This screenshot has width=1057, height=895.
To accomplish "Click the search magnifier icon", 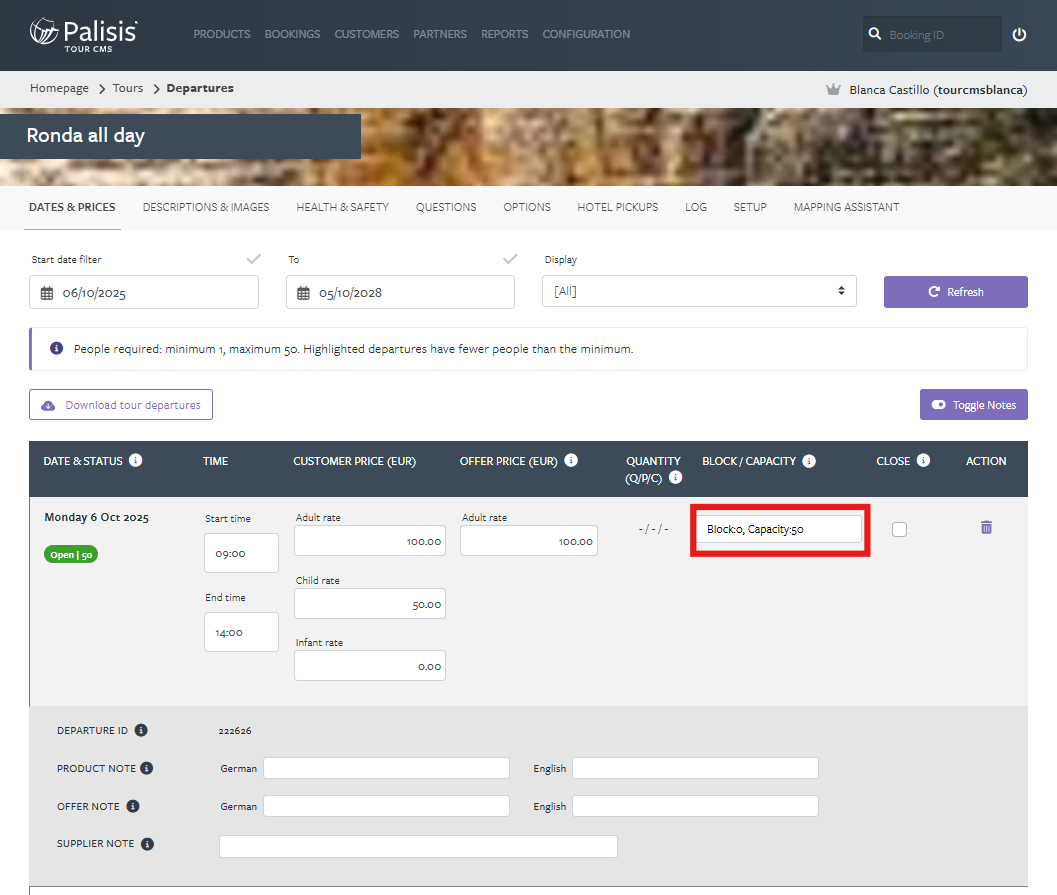I will (874, 34).
